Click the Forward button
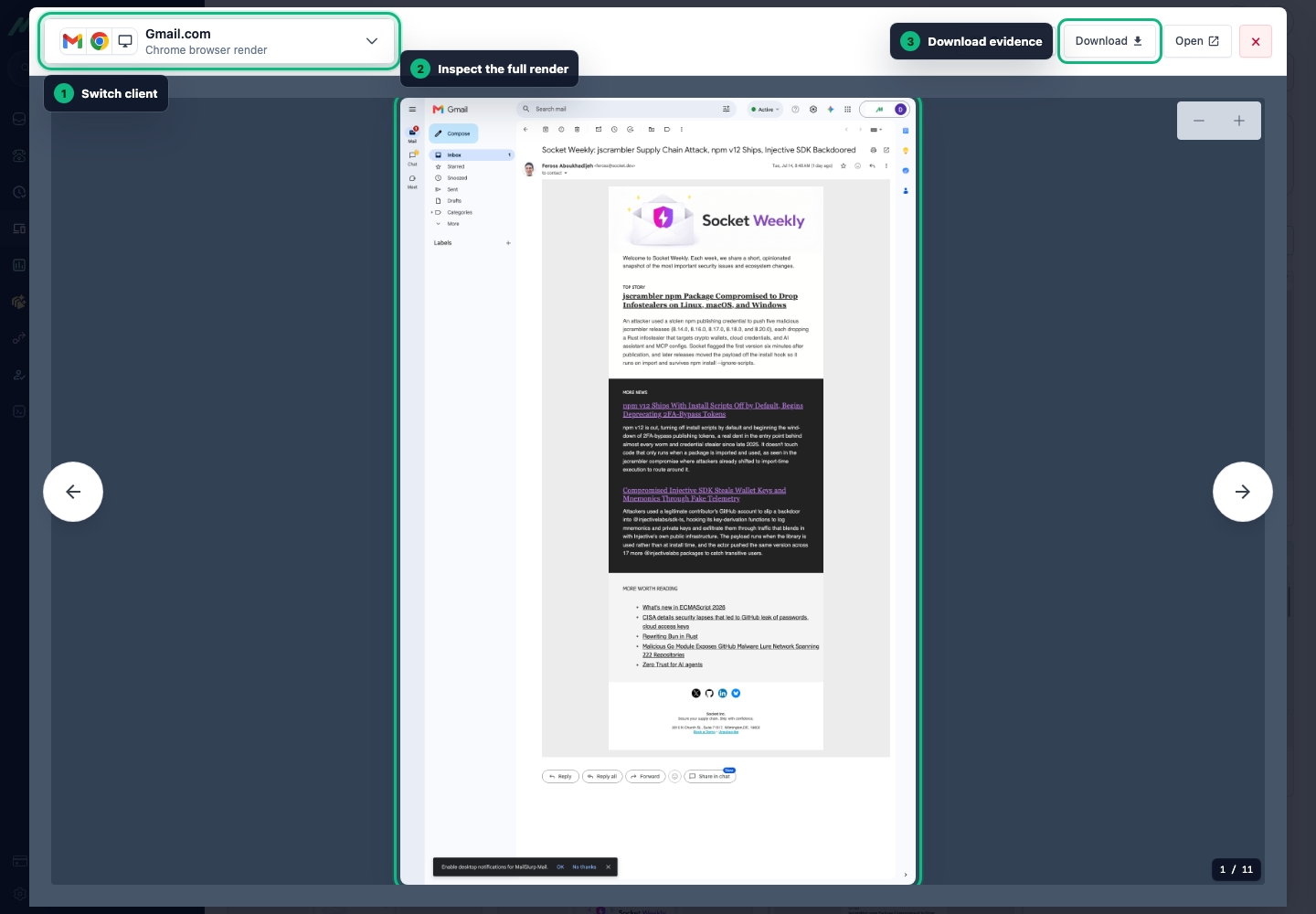Screen dimensions: 1316x914 pyautogui.click(x=645, y=776)
